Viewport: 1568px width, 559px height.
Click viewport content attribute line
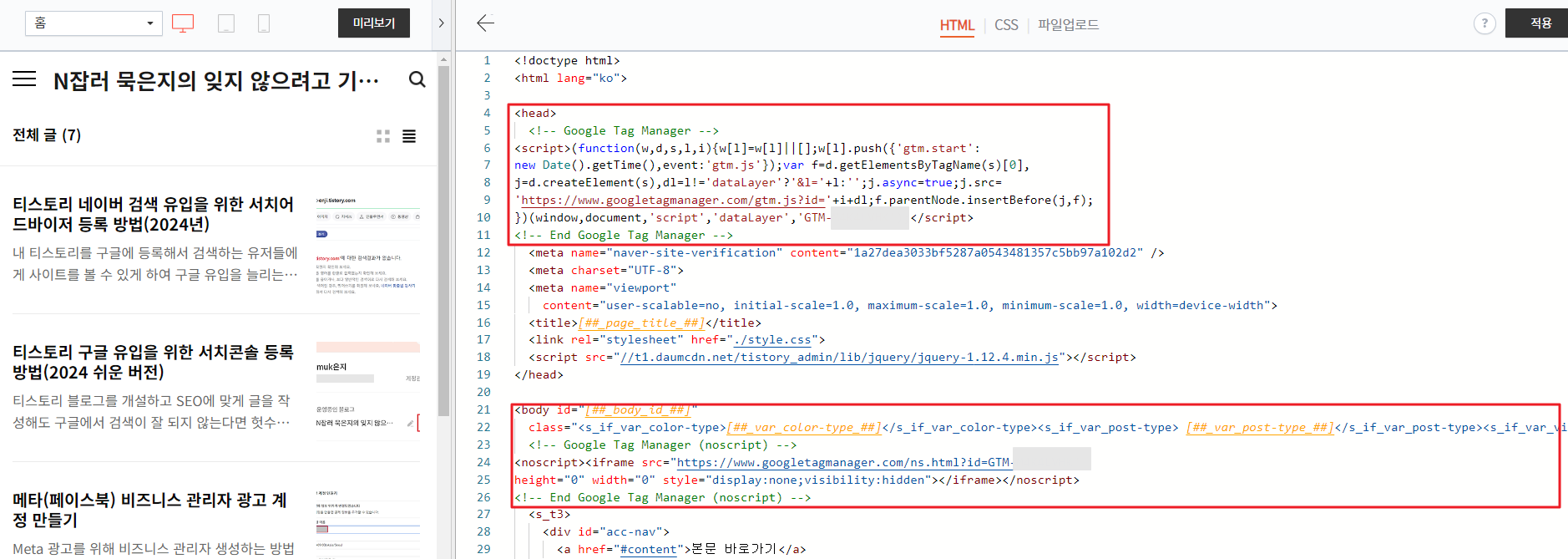coord(910,305)
